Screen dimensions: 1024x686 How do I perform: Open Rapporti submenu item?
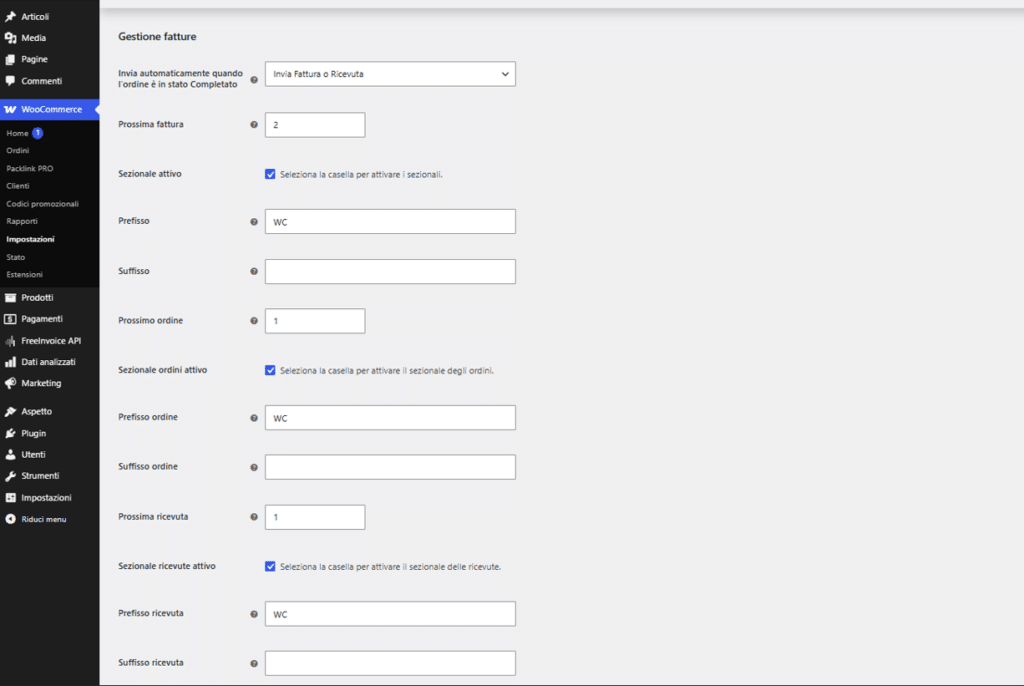[22, 221]
